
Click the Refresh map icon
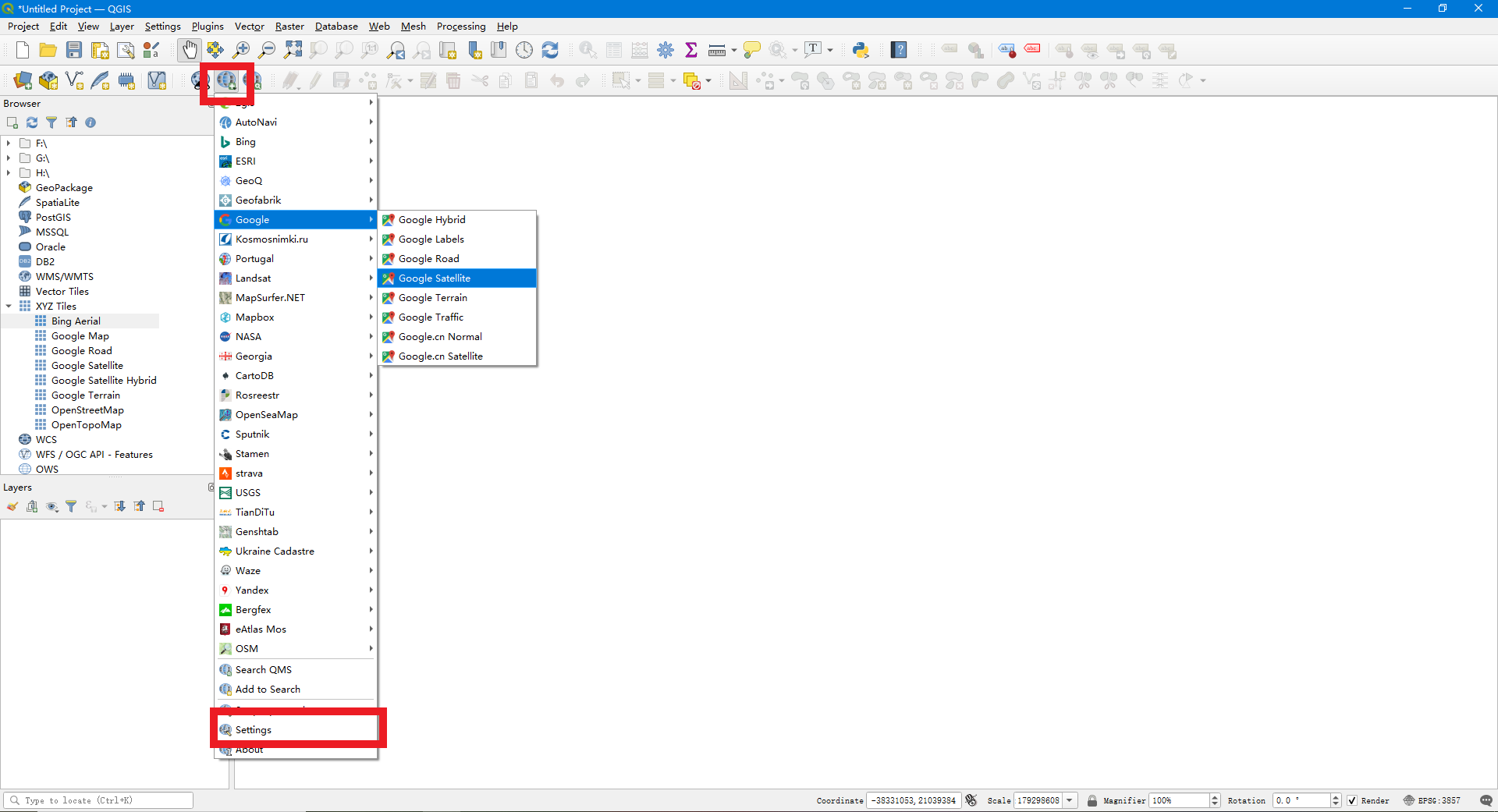pos(550,51)
